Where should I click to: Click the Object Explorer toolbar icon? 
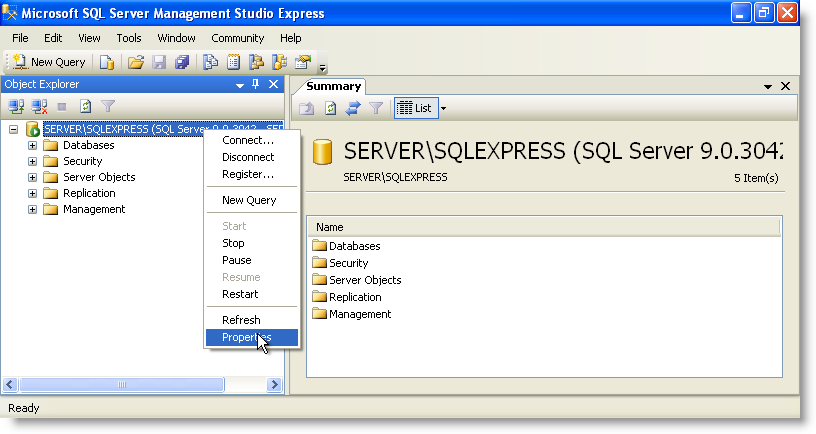[x=256, y=62]
